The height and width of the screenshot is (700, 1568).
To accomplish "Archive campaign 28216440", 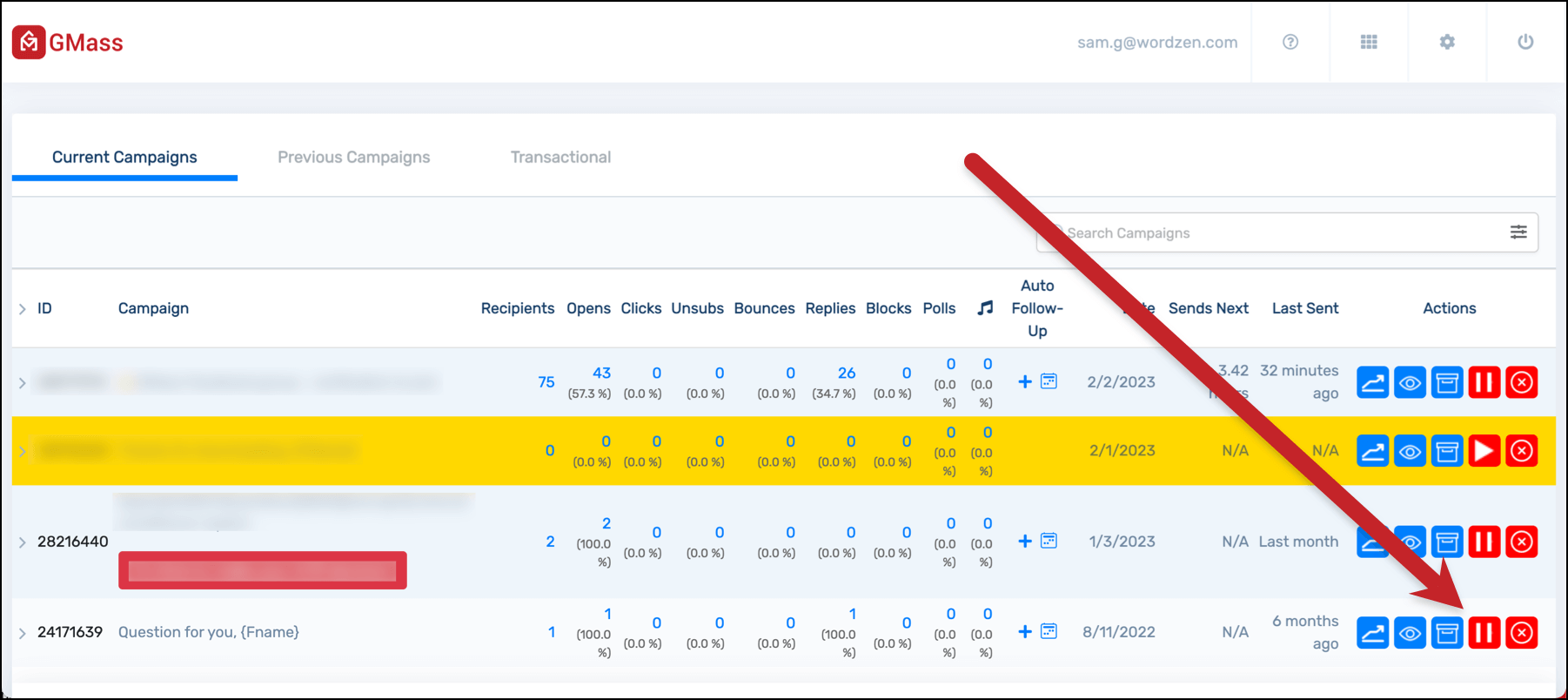I will click(1447, 542).
